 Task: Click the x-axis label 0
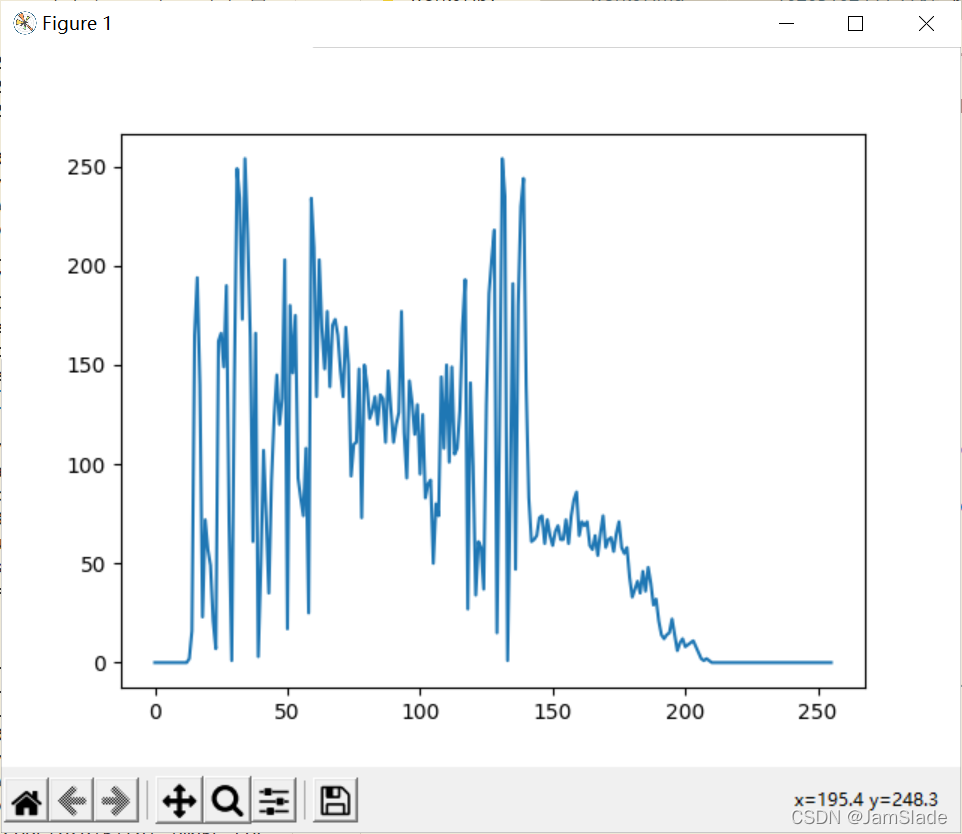click(156, 712)
